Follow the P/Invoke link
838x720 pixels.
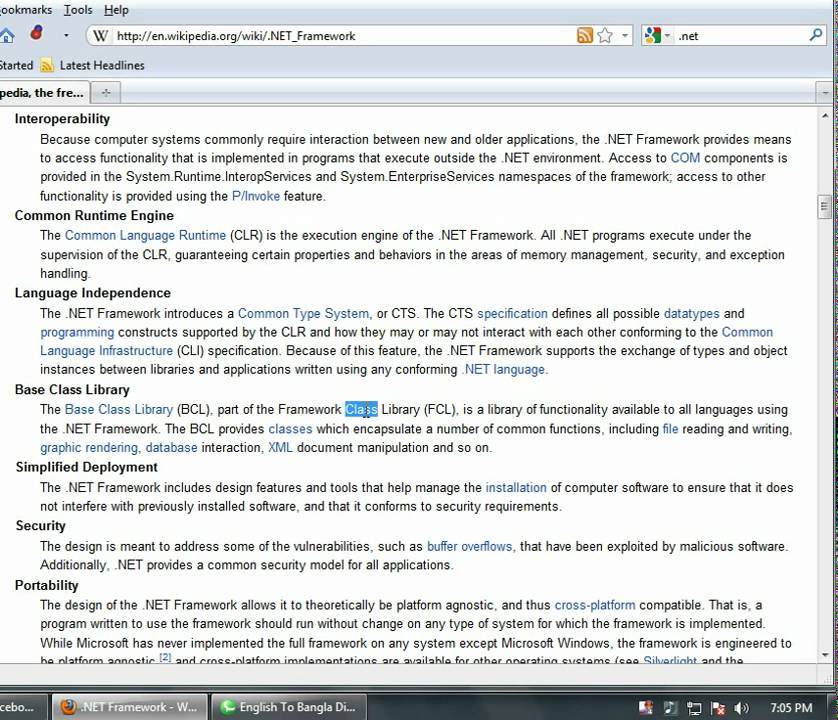[x=256, y=196]
